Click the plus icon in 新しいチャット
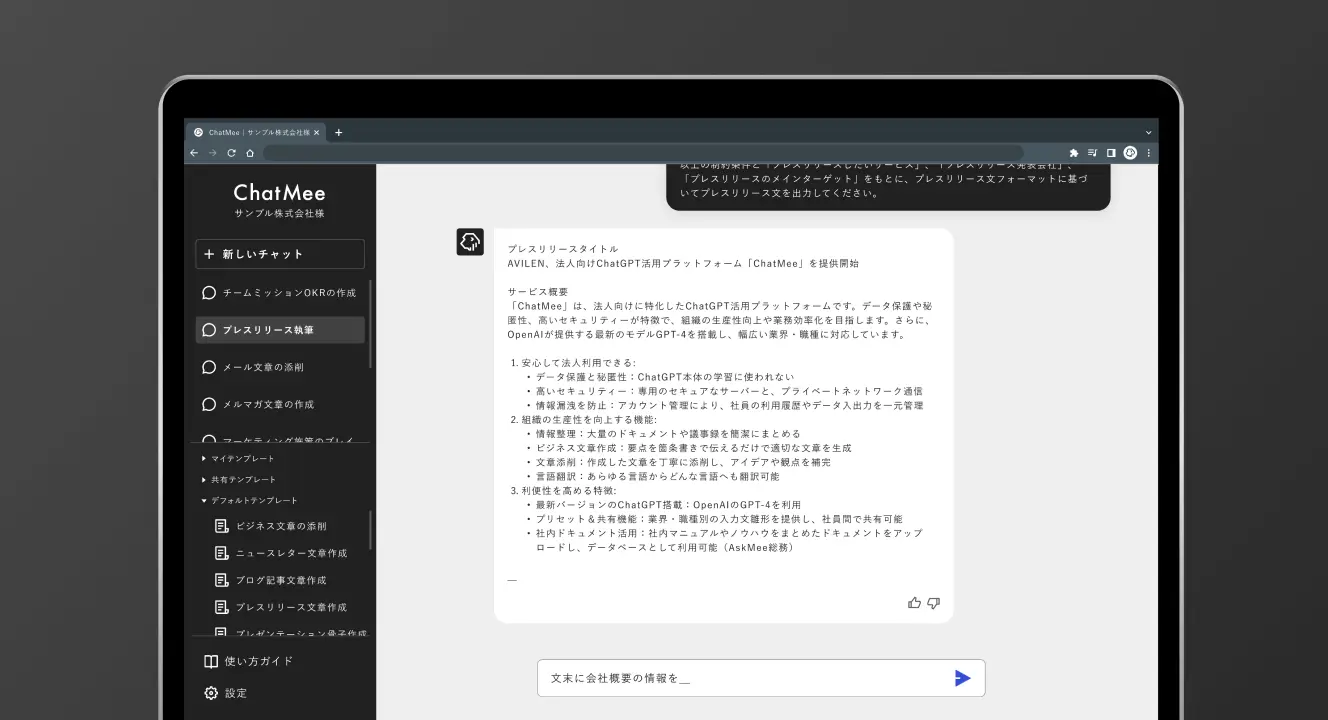This screenshot has height=720, width=1328. tap(209, 254)
